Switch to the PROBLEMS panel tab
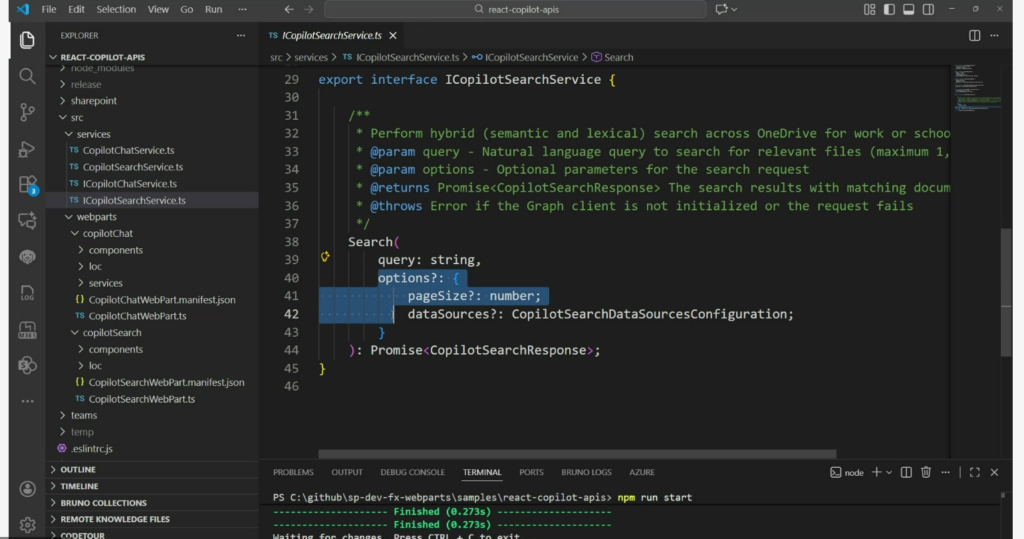 tap(293, 472)
